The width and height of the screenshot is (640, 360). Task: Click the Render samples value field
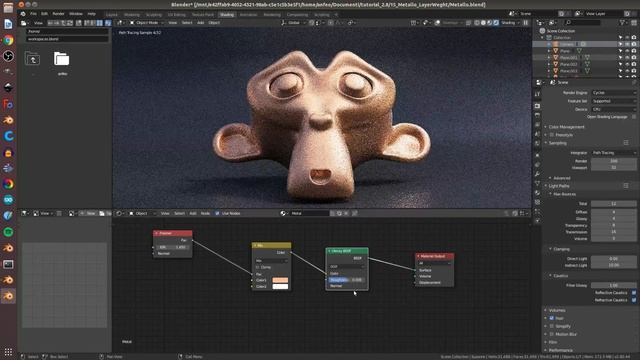click(613, 161)
